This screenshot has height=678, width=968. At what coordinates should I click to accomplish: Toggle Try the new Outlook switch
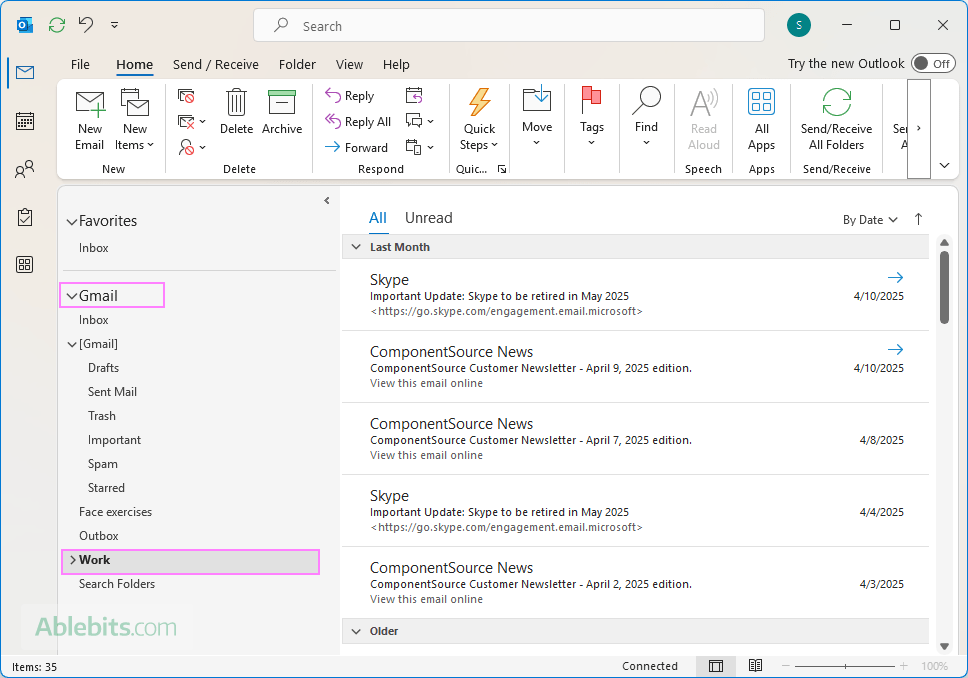pos(933,64)
